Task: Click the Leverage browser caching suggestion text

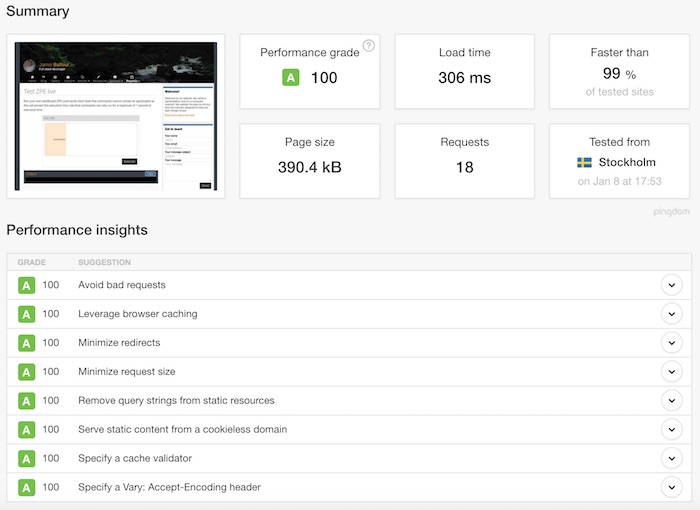Action: (x=138, y=314)
